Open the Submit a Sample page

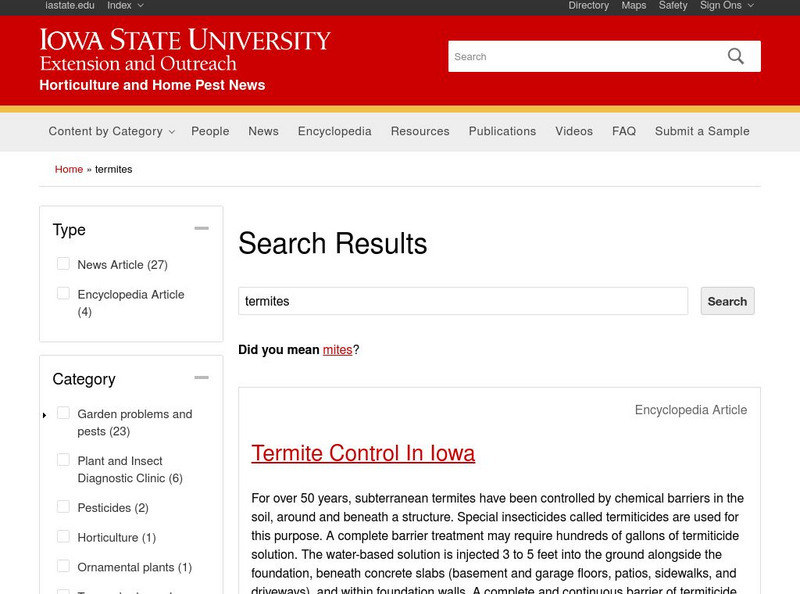(x=701, y=131)
